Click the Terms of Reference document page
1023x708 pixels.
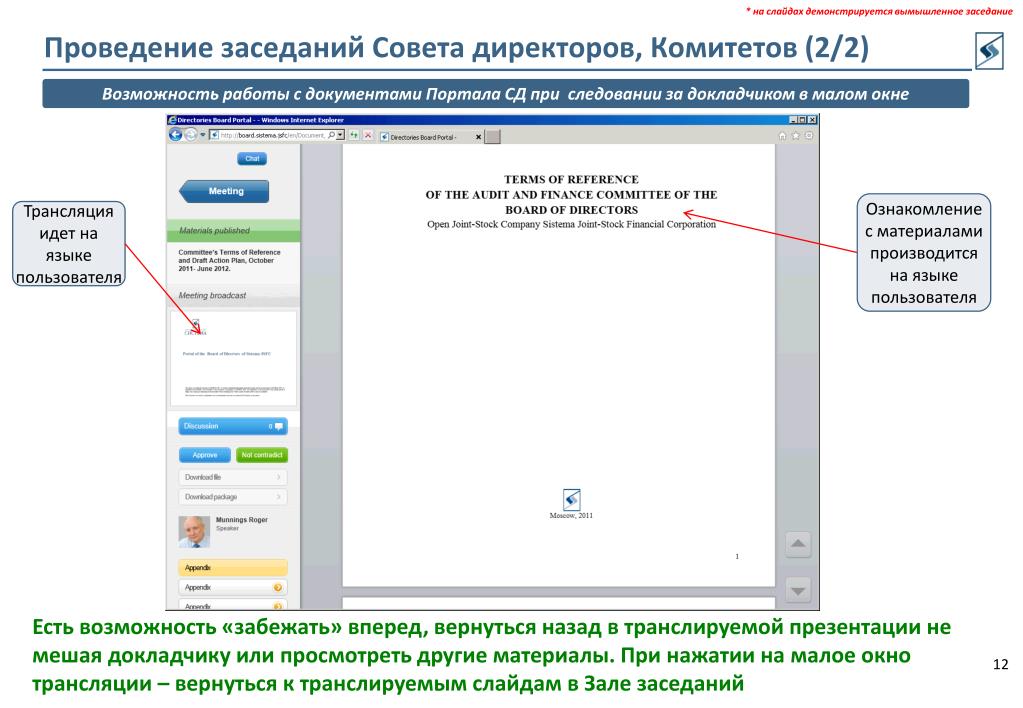[x=558, y=365]
